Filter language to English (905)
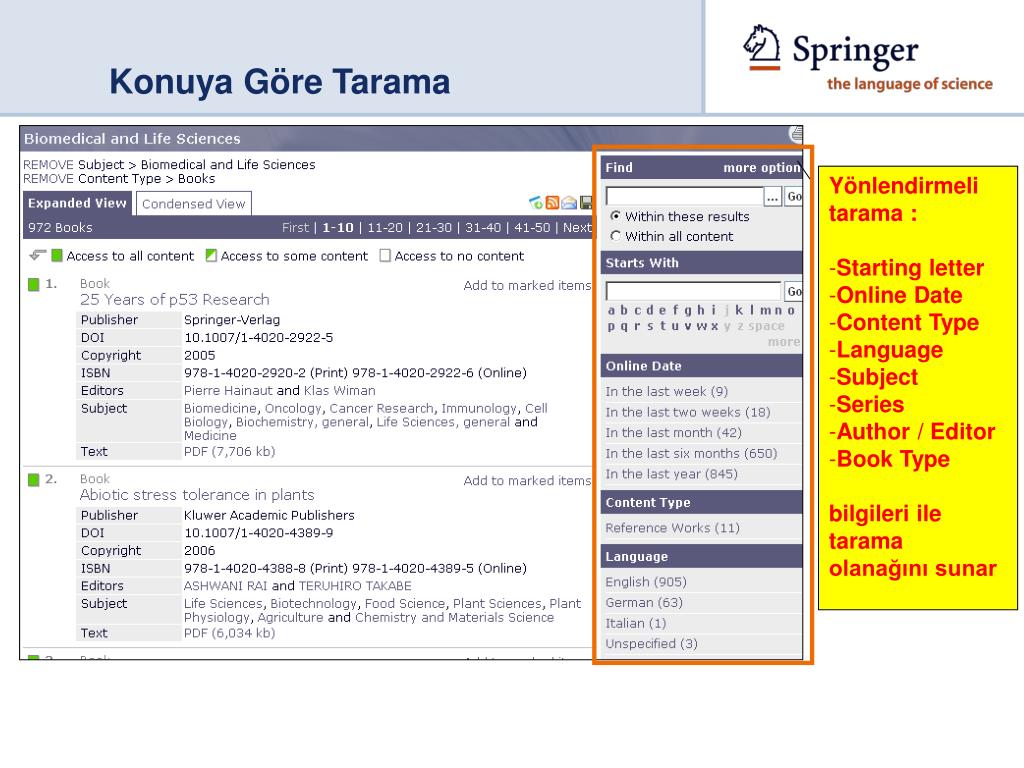 tap(646, 582)
